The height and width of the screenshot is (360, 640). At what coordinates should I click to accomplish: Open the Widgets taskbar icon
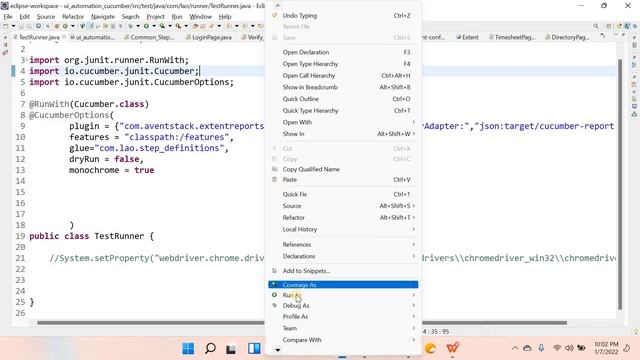tap(254, 349)
